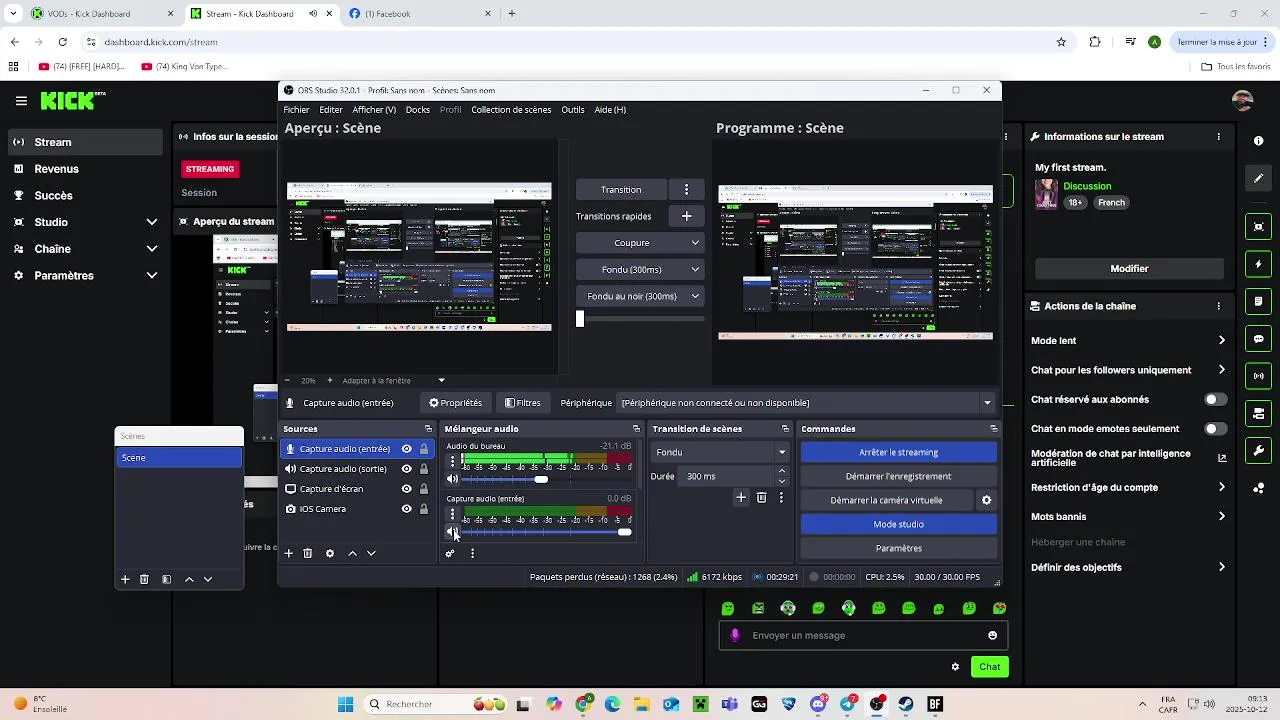Toggle Chat réservé aux abonnés switch
This screenshot has width=1280, height=720.
point(1215,399)
